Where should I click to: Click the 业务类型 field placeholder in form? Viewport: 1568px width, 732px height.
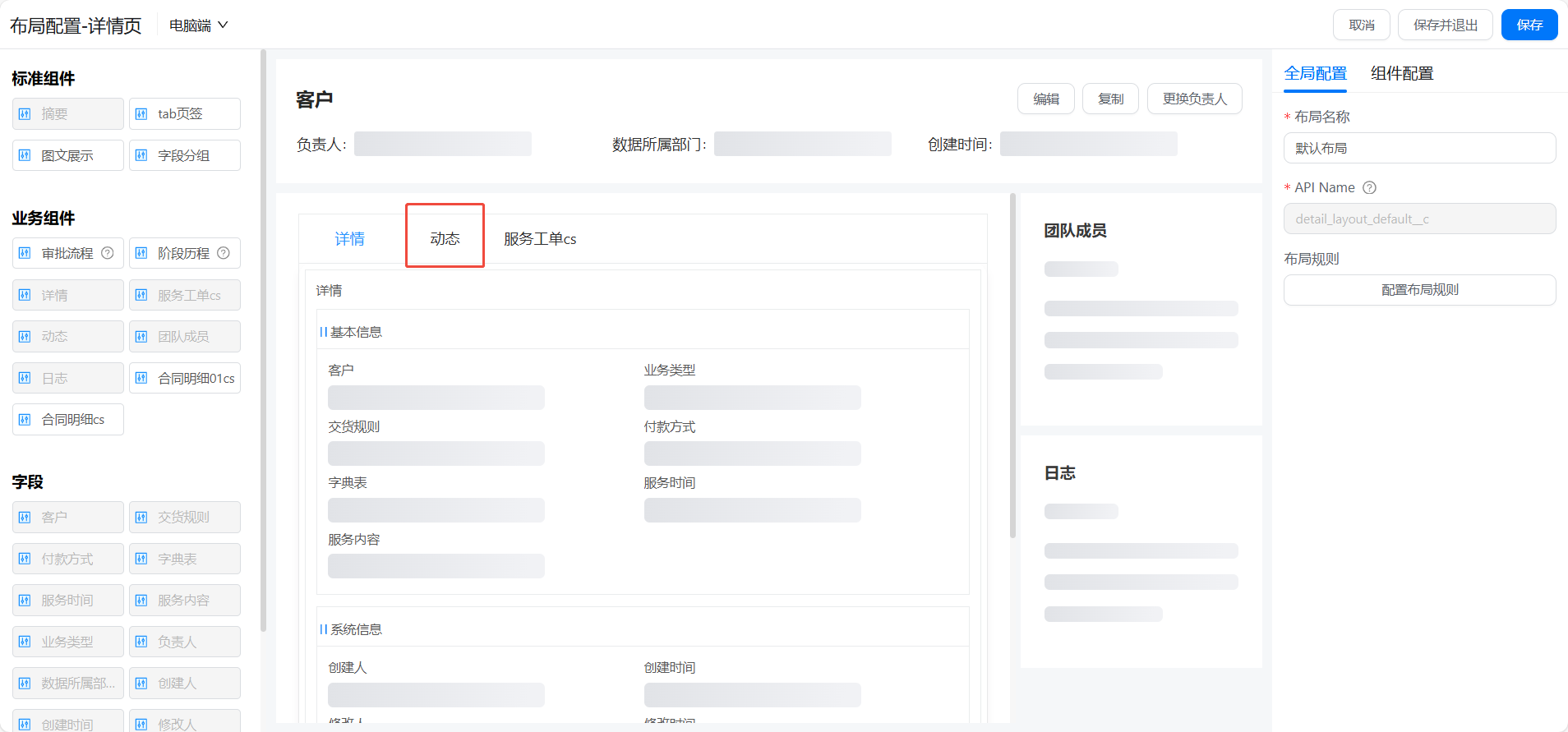pyautogui.click(x=753, y=398)
